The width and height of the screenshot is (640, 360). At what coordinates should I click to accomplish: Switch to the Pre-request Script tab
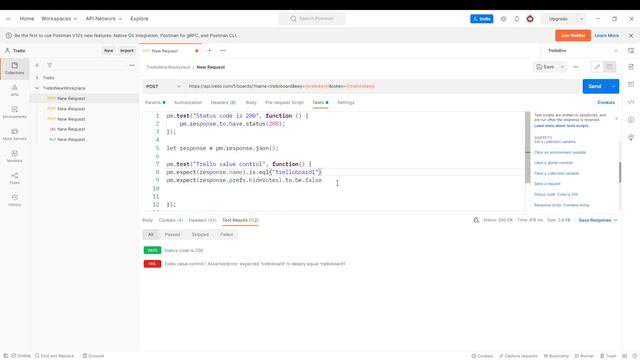(284, 102)
